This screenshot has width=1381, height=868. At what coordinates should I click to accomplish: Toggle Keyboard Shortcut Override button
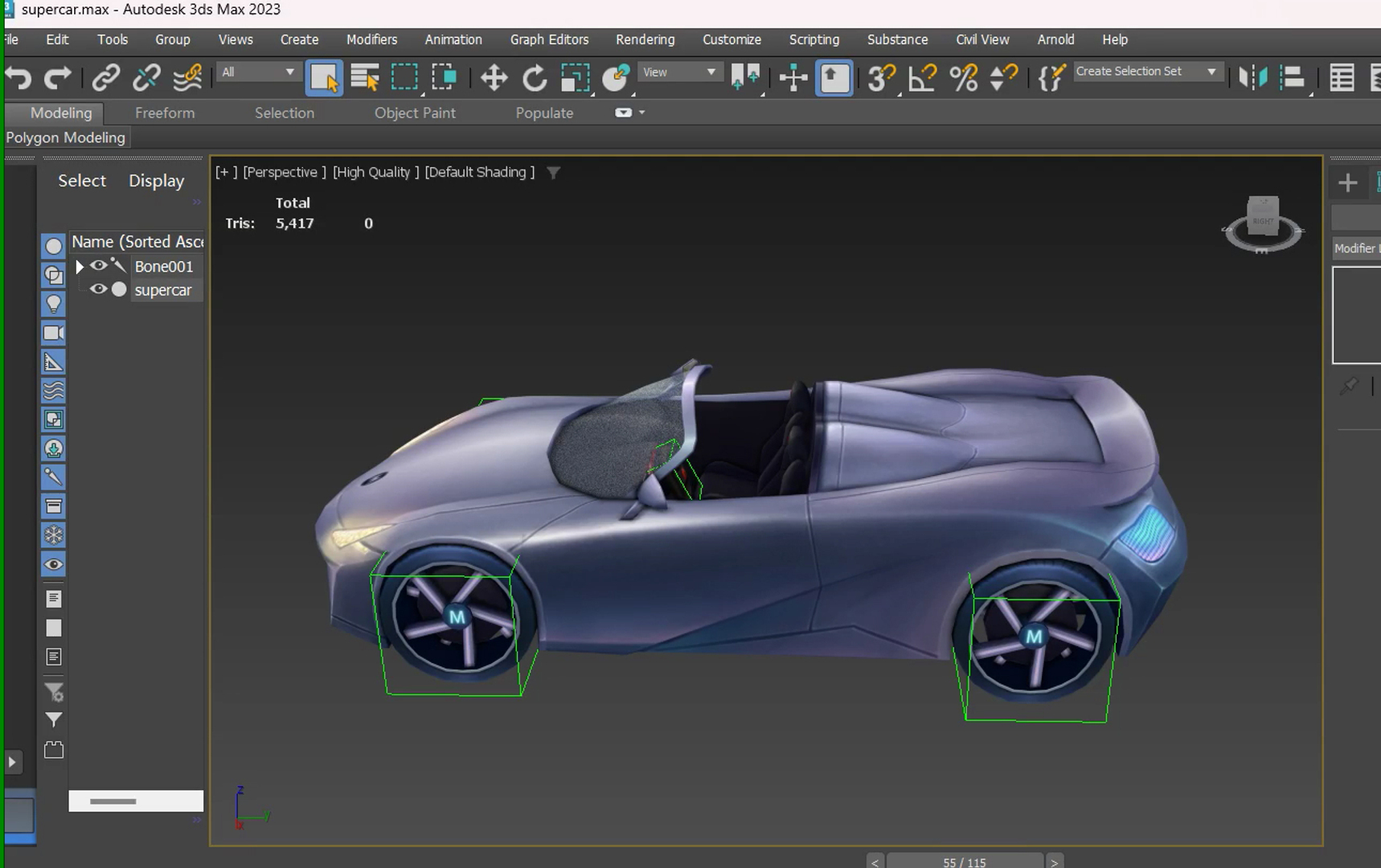tap(834, 78)
